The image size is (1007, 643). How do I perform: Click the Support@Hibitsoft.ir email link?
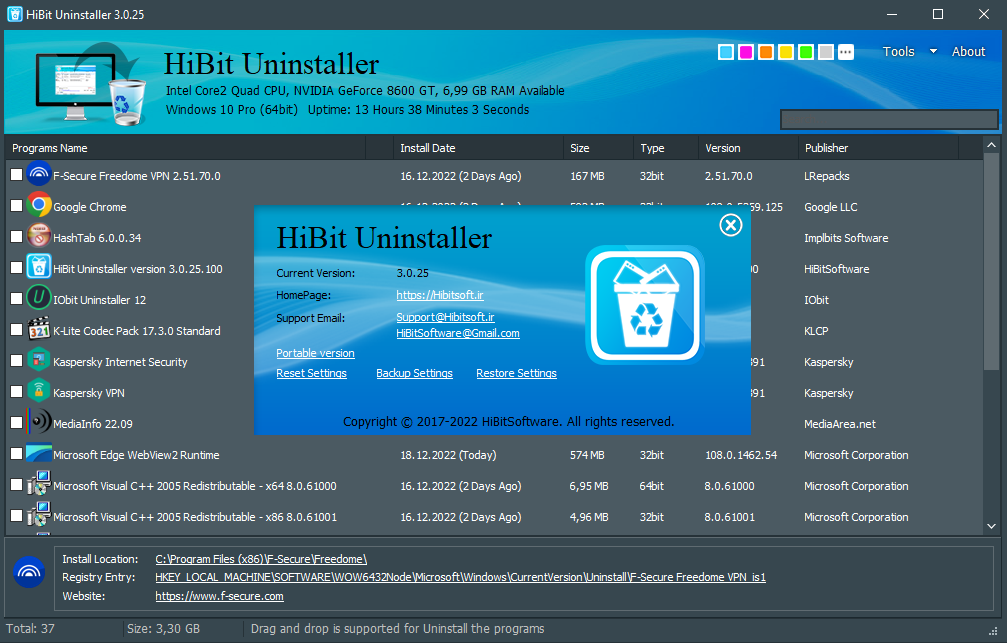point(445,317)
